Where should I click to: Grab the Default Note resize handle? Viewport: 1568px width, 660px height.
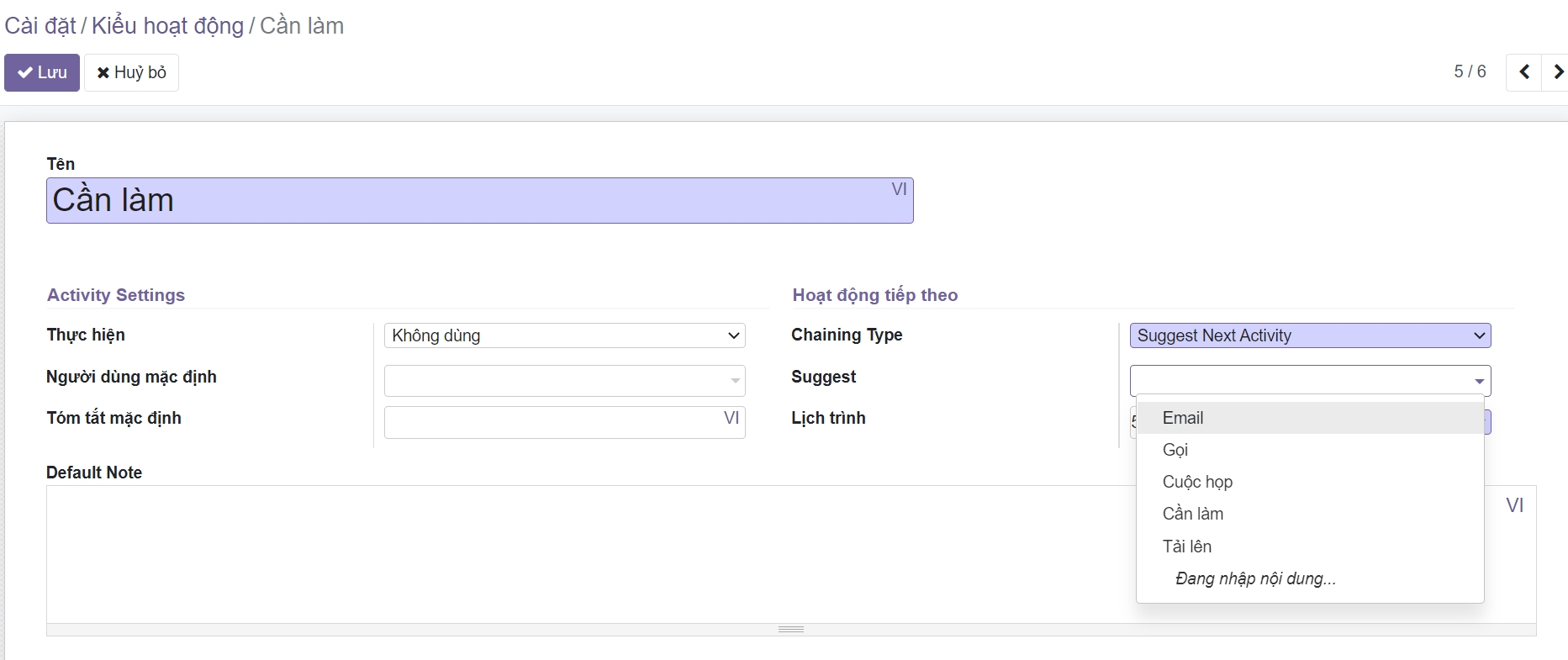click(x=790, y=629)
